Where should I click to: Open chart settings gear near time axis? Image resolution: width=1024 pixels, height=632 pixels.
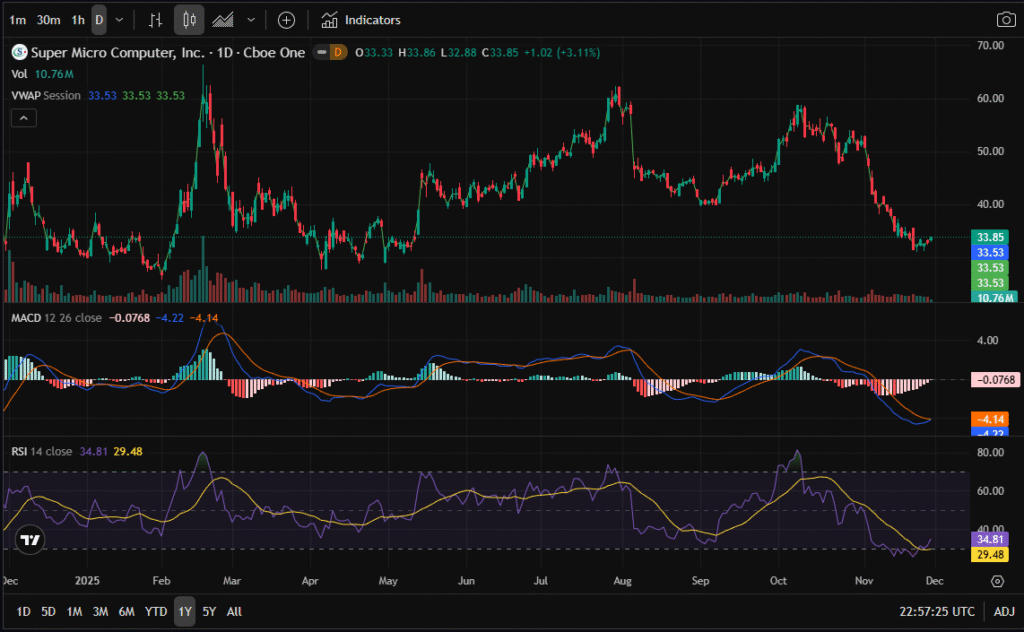pos(997,581)
